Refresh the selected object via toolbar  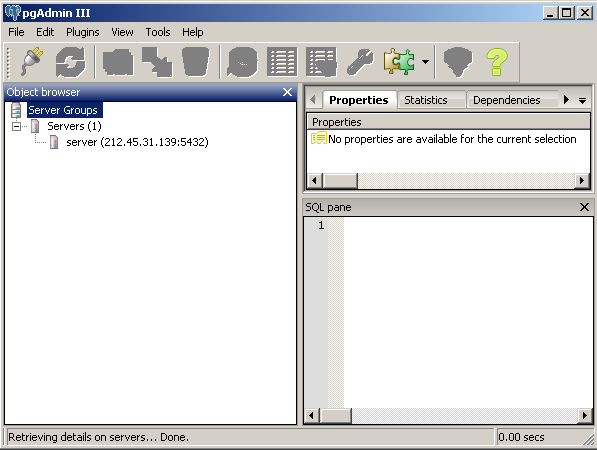70,62
